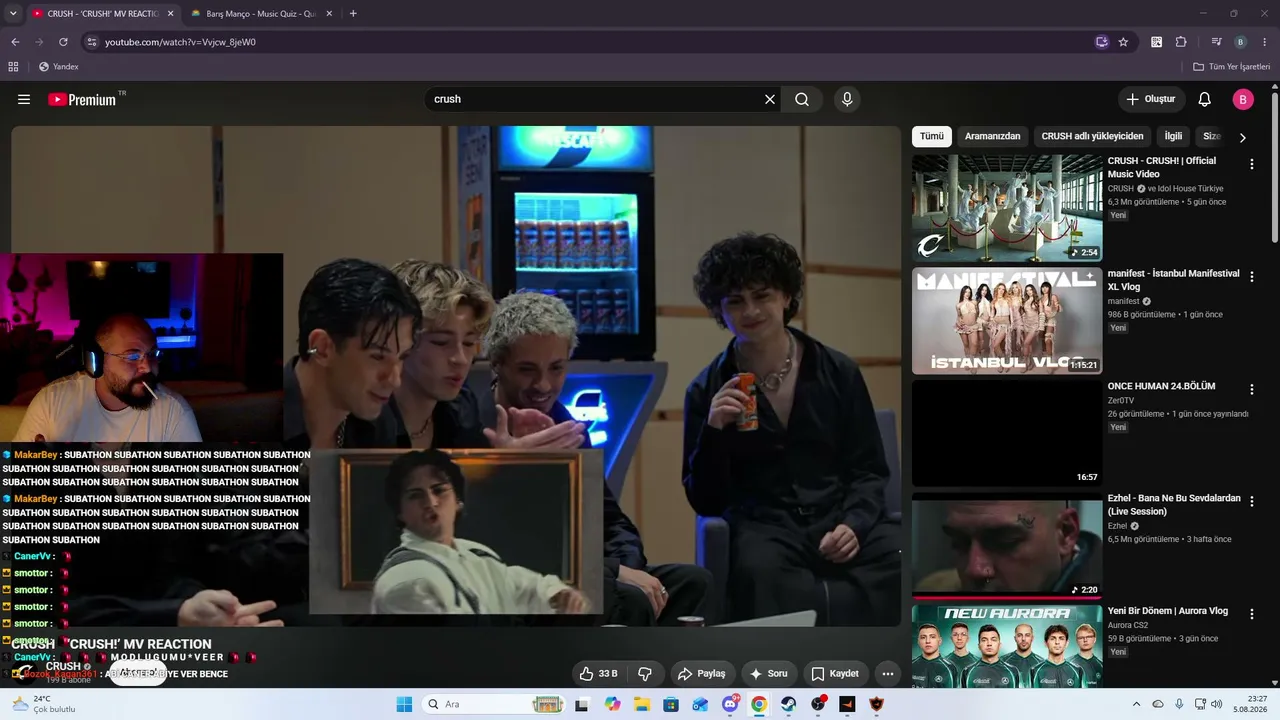The width and height of the screenshot is (1280, 720).
Task: Open Ezhel Bana Ne Bu Sevdalardan thumbnail
Action: click(1007, 546)
